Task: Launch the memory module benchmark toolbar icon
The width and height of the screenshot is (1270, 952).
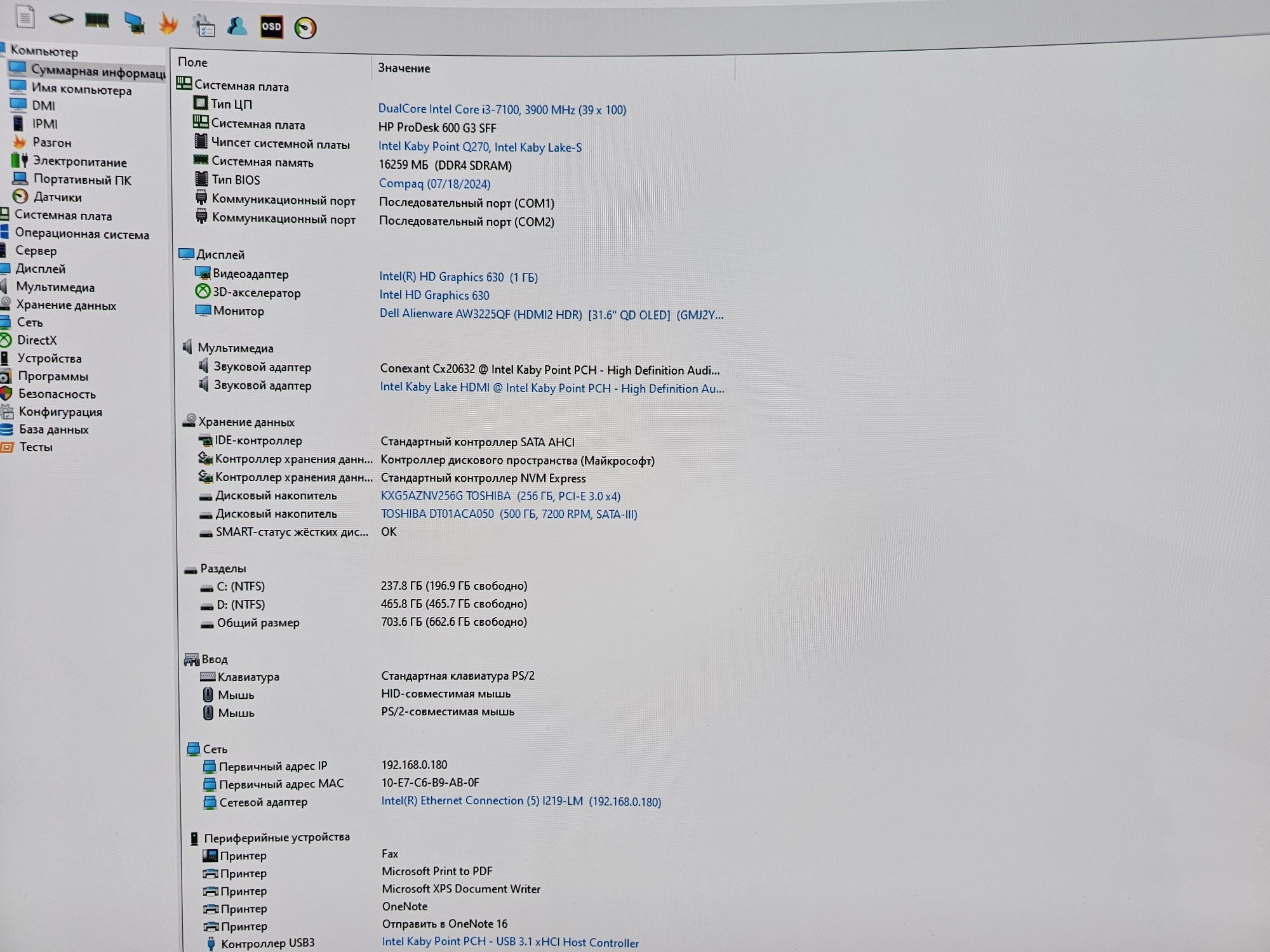Action: [97, 20]
